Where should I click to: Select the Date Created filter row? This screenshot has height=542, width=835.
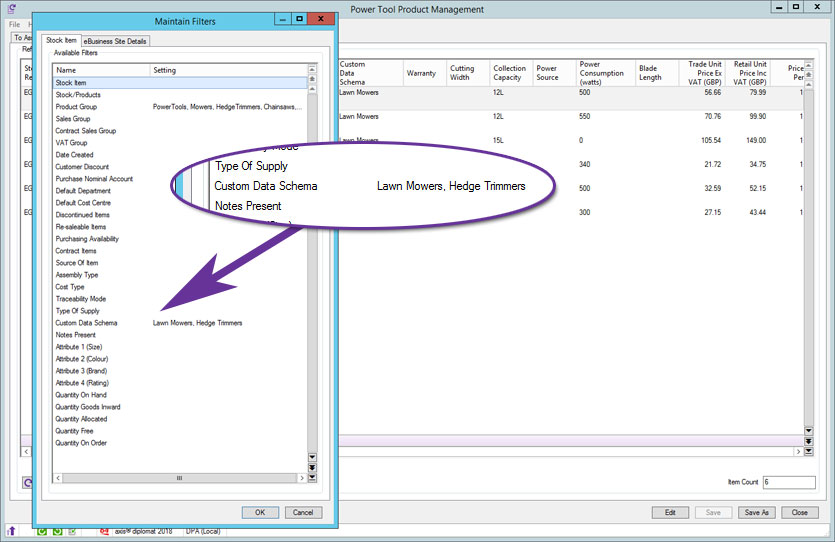(180, 155)
